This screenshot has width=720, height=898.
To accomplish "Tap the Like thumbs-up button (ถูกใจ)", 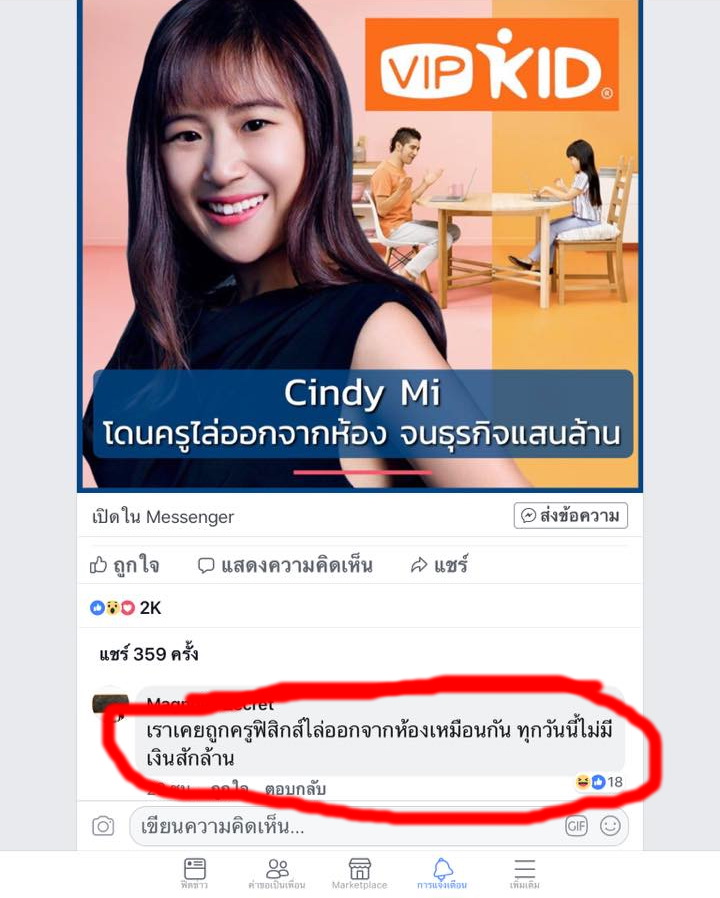I will 124,565.
